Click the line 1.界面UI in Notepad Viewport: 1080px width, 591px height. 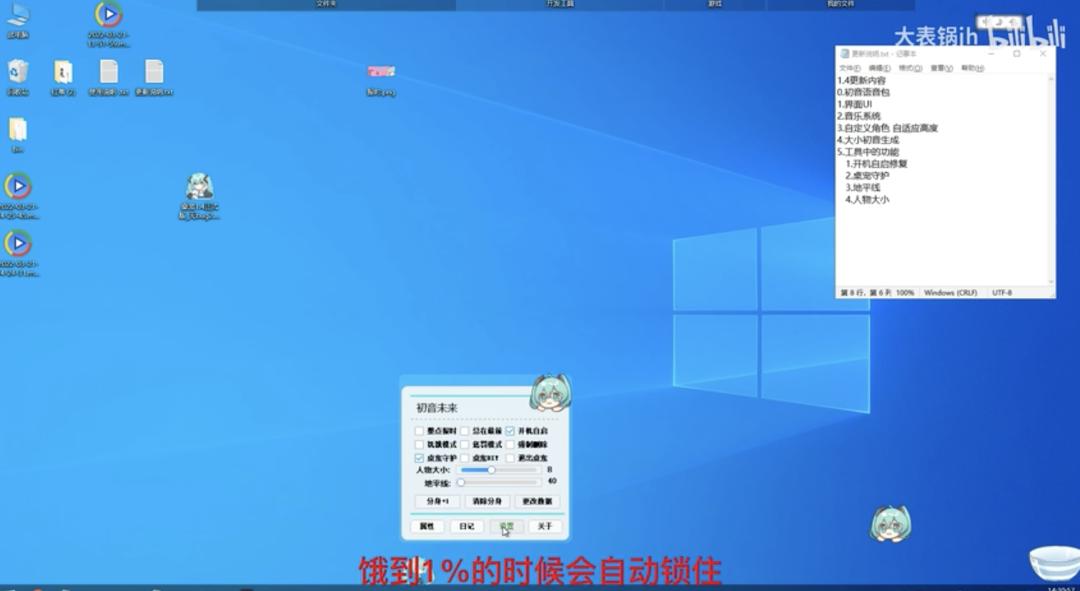[x=854, y=104]
